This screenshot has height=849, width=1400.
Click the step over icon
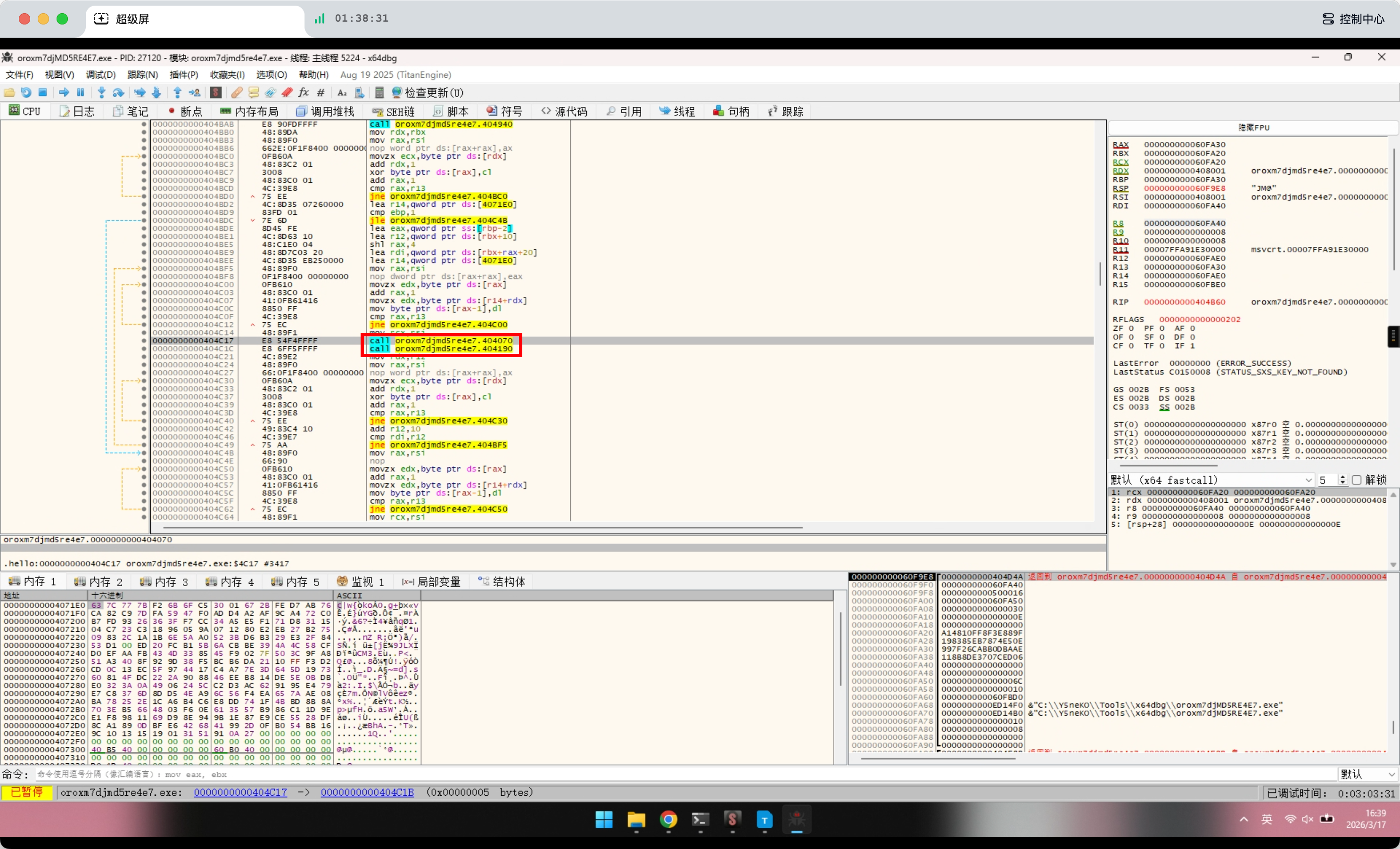pyautogui.click(x=118, y=92)
